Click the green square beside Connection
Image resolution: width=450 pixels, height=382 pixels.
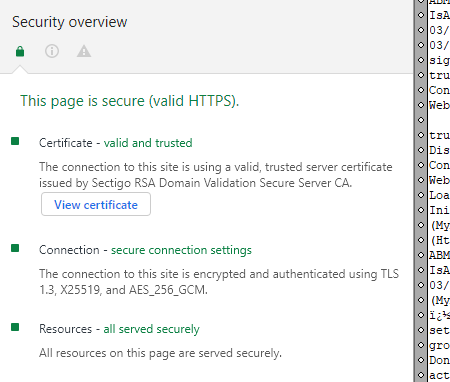coord(15,248)
